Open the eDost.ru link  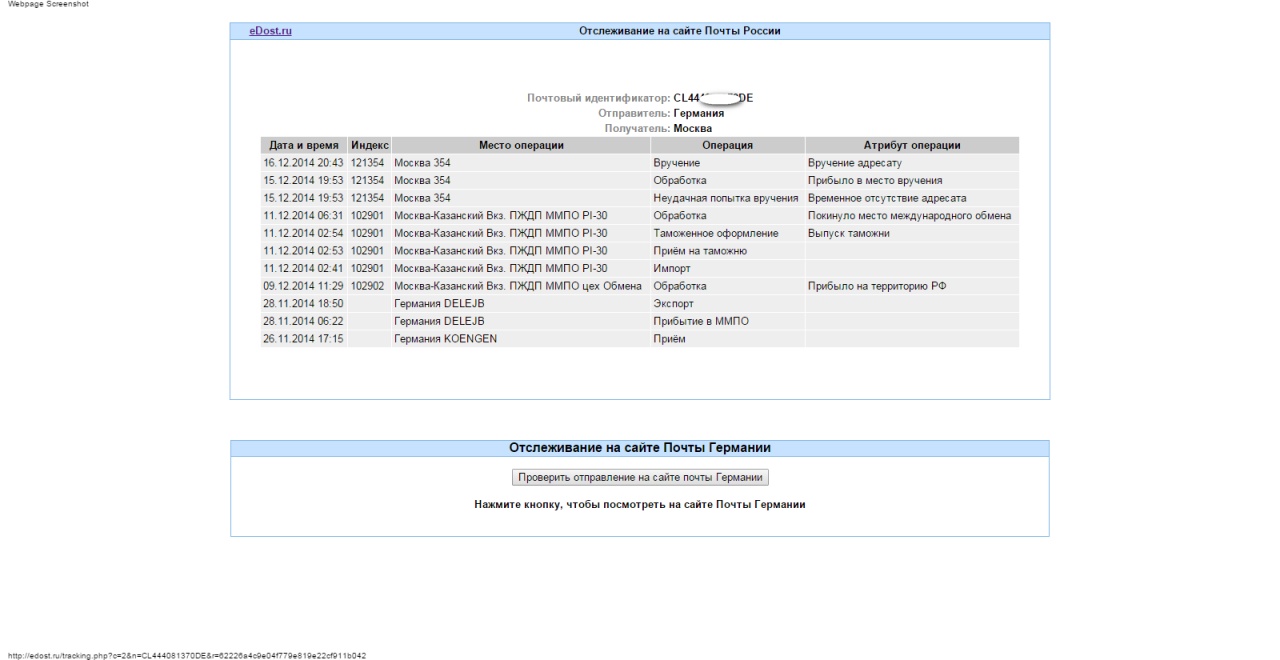click(270, 31)
